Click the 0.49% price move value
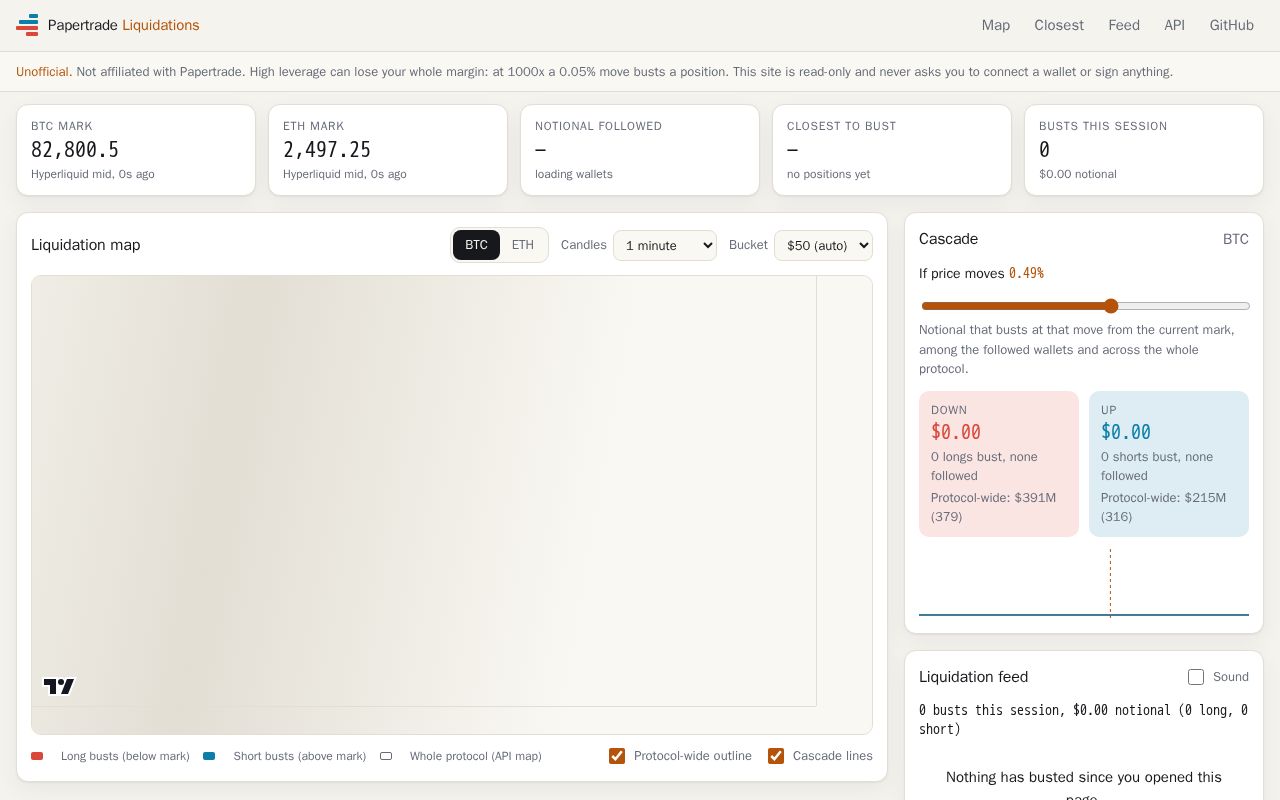 (x=1026, y=273)
